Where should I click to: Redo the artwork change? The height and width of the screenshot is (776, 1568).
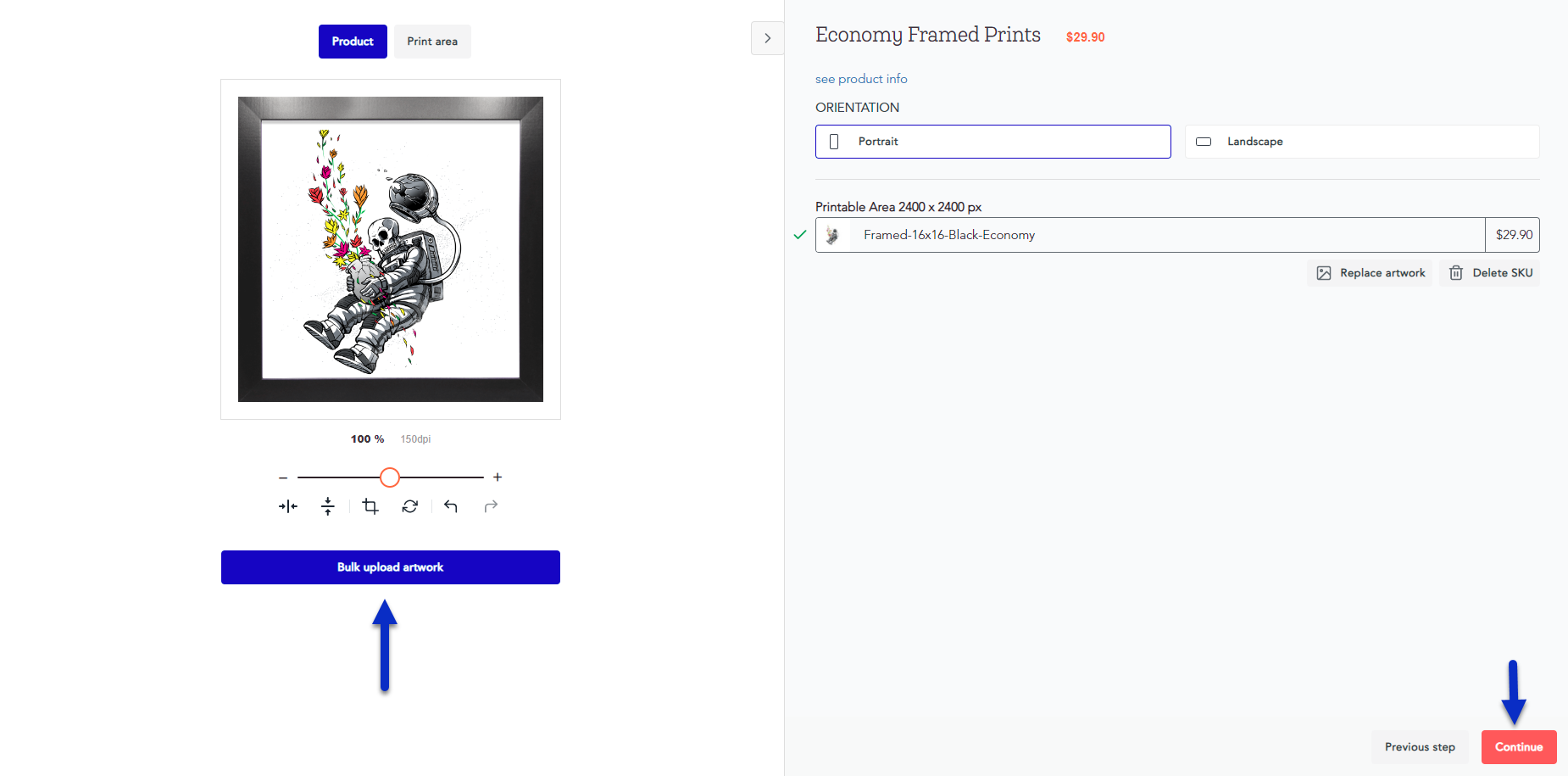[x=491, y=506]
